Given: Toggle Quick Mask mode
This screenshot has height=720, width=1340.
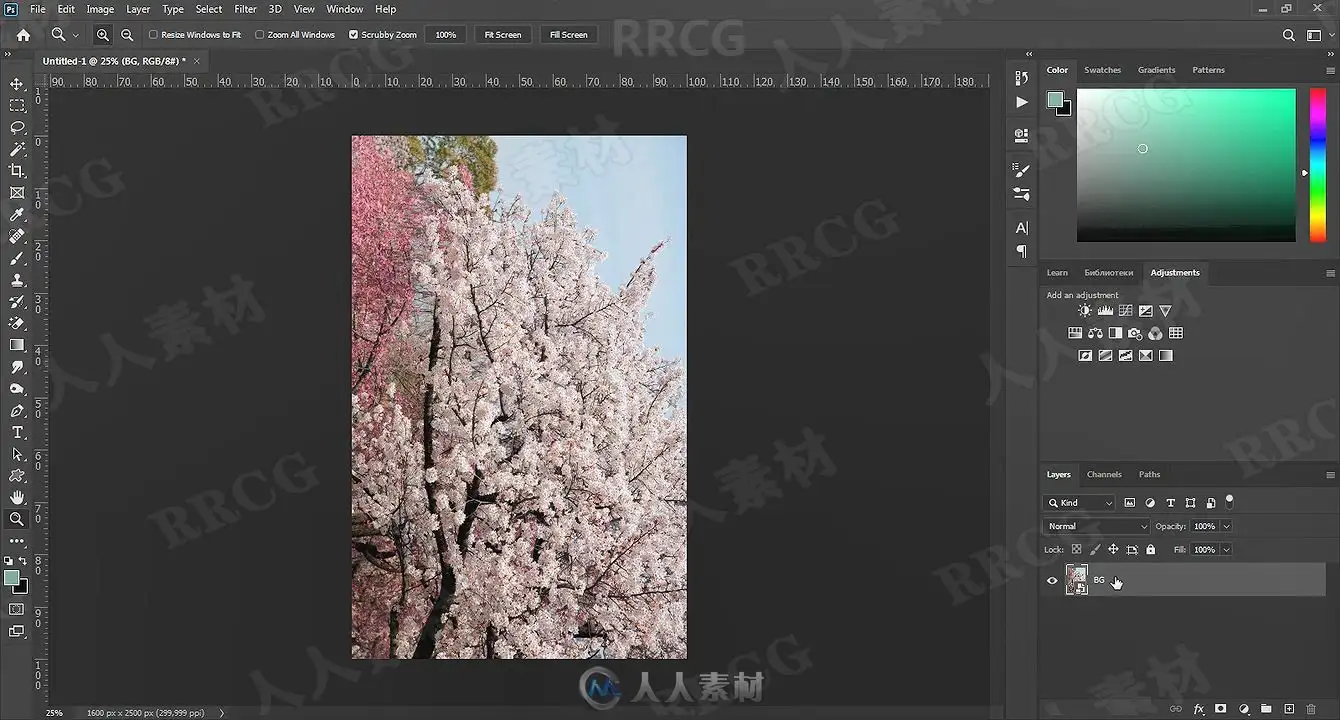Looking at the screenshot, I should pos(17,609).
